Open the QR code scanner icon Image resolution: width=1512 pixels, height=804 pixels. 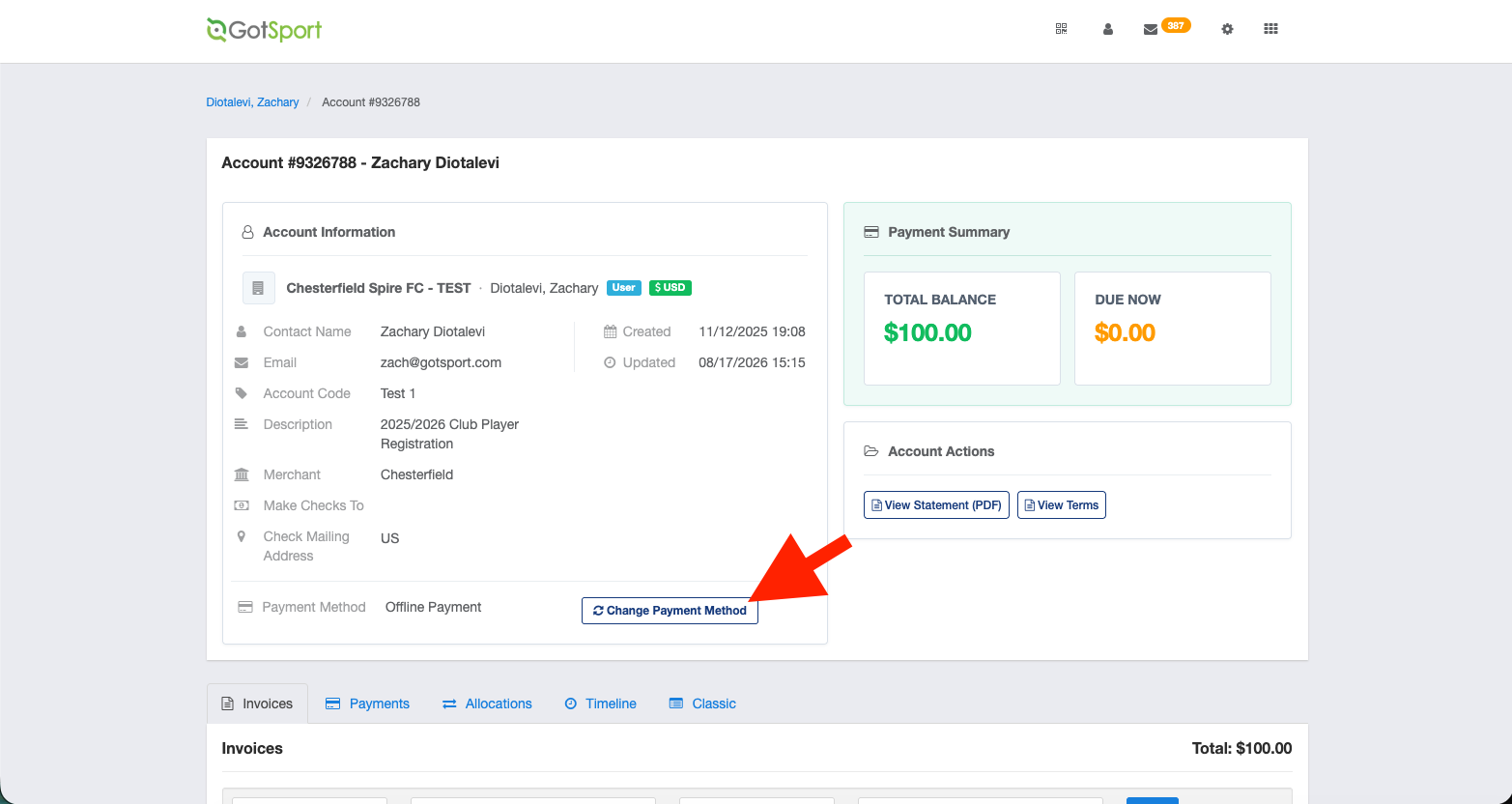(x=1061, y=29)
